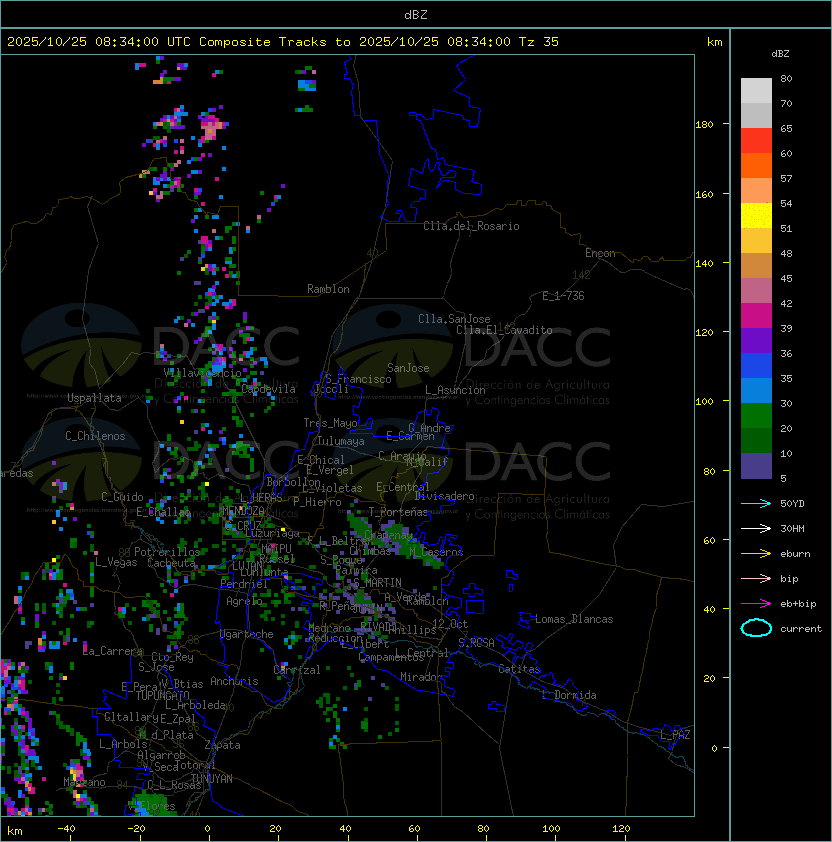Click the Ramblon map label
Screen dimensions: 832x842
click(328, 289)
